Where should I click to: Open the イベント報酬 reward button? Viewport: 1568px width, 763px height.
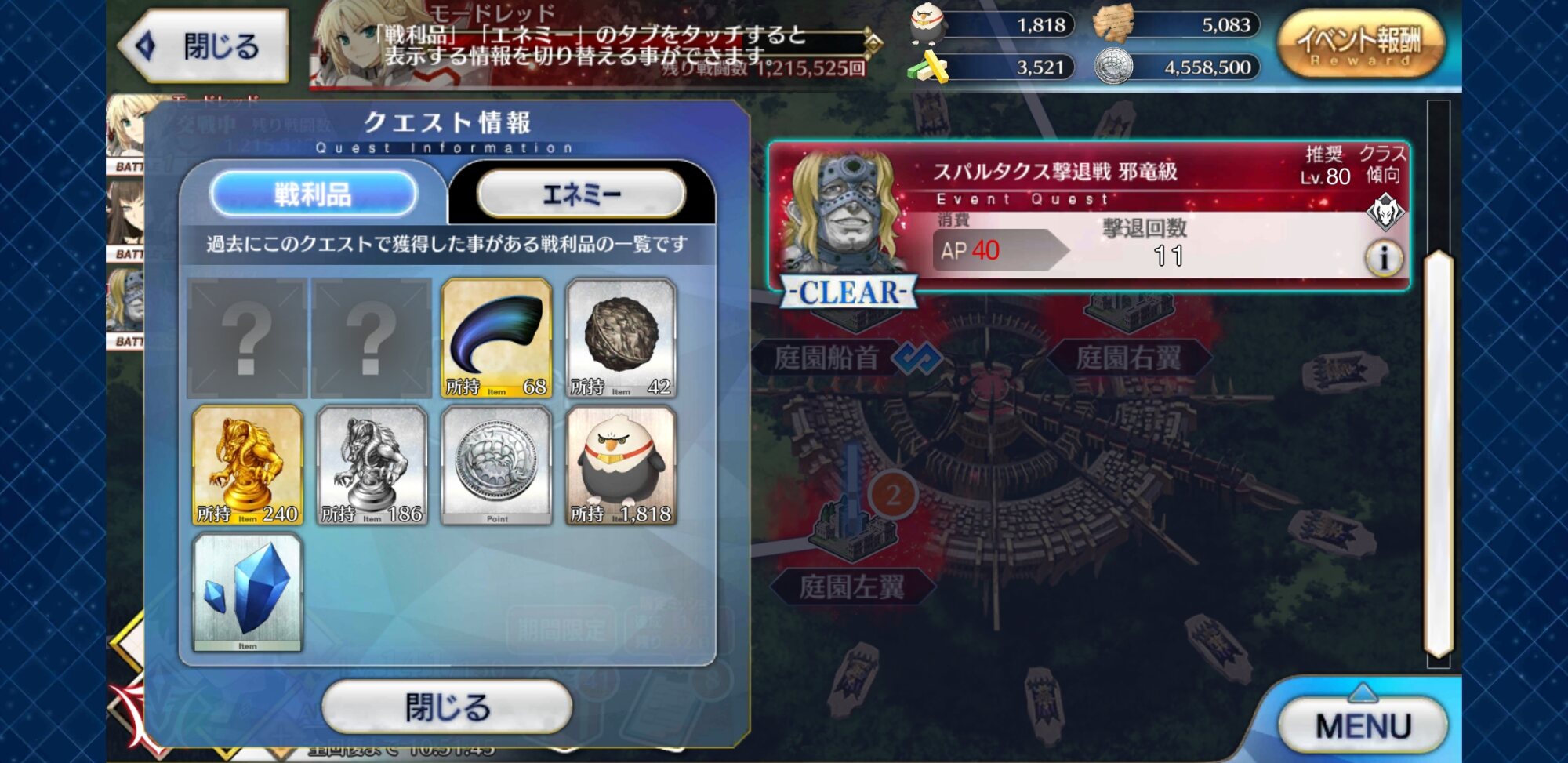1360,44
